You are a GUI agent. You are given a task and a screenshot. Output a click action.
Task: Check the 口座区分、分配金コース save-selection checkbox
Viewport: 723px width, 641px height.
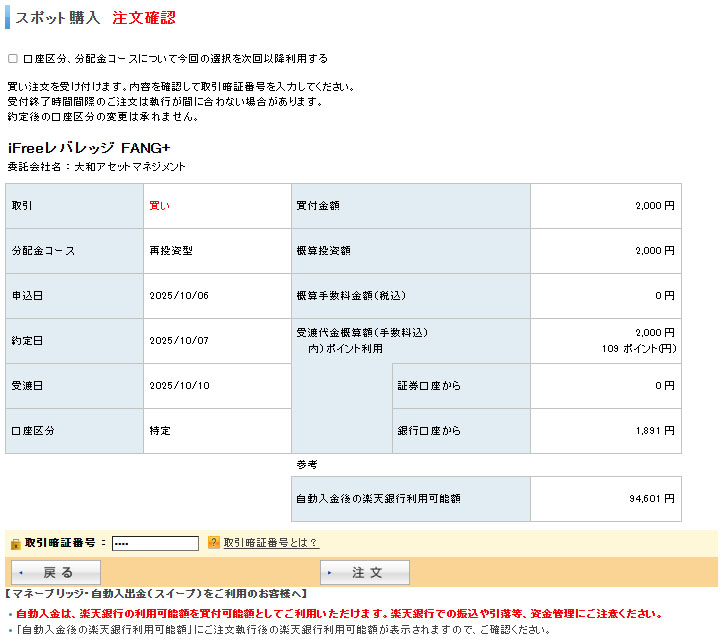point(13,59)
